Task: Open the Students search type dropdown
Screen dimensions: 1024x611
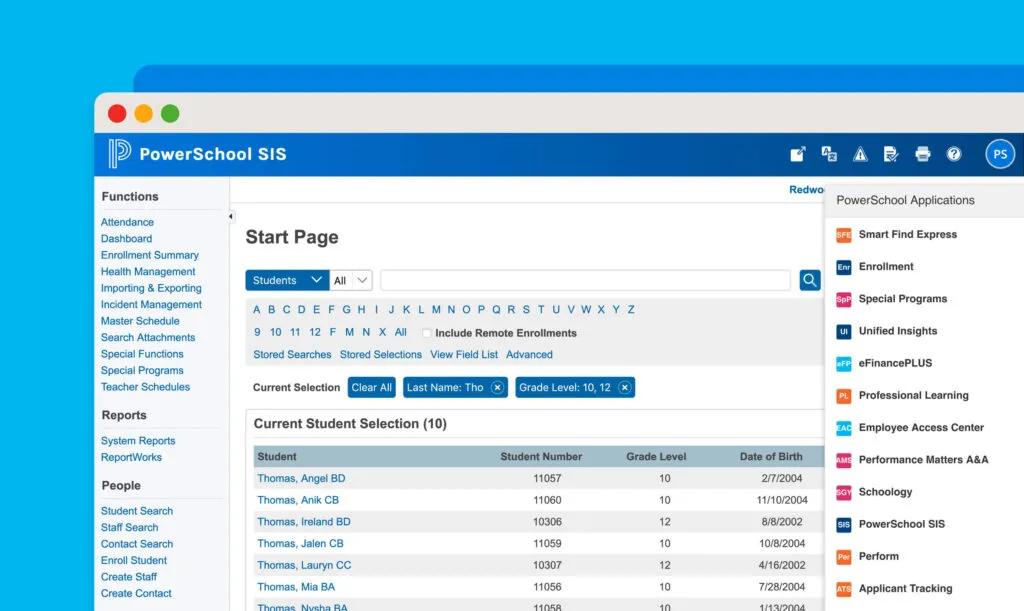Action: click(287, 280)
